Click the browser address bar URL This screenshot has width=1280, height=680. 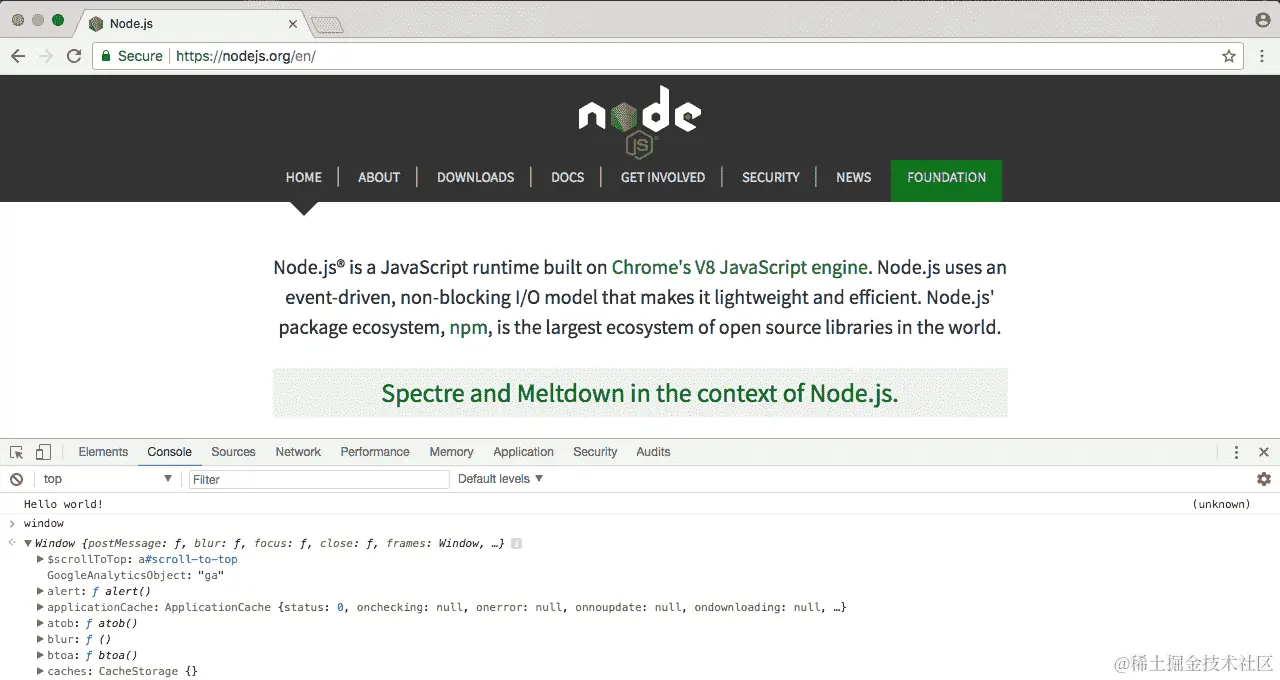(x=246, y=56)
